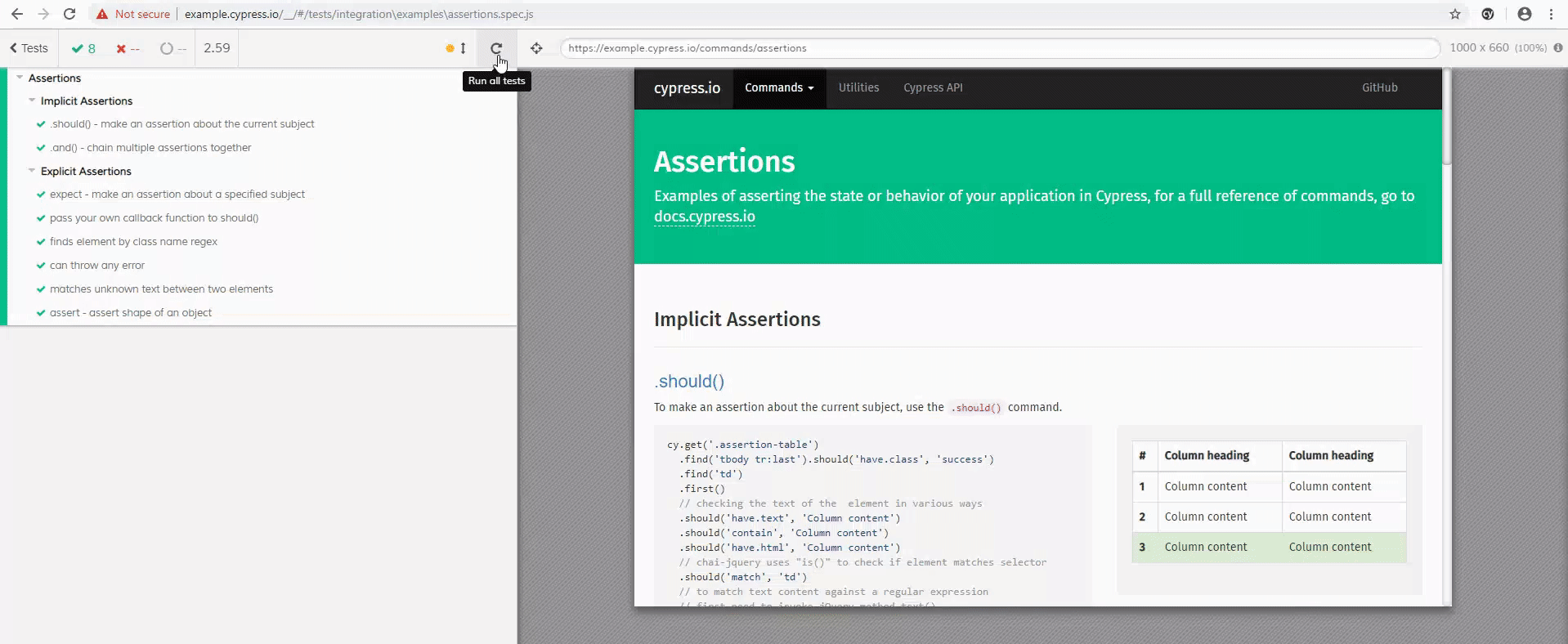Click the Implicit Assertions page heading
This screenshot has width=1568, height=644.
point(737,320)
